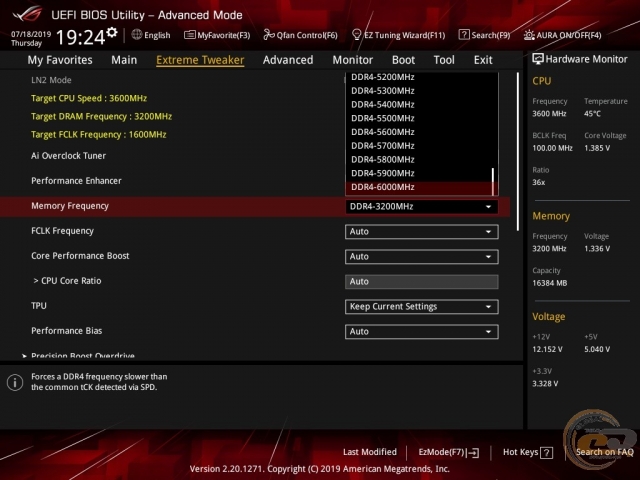Viewport: 640px width, 480px height.
Task: Click the +12V 12.152 V reading
Action: click(547, 349)
